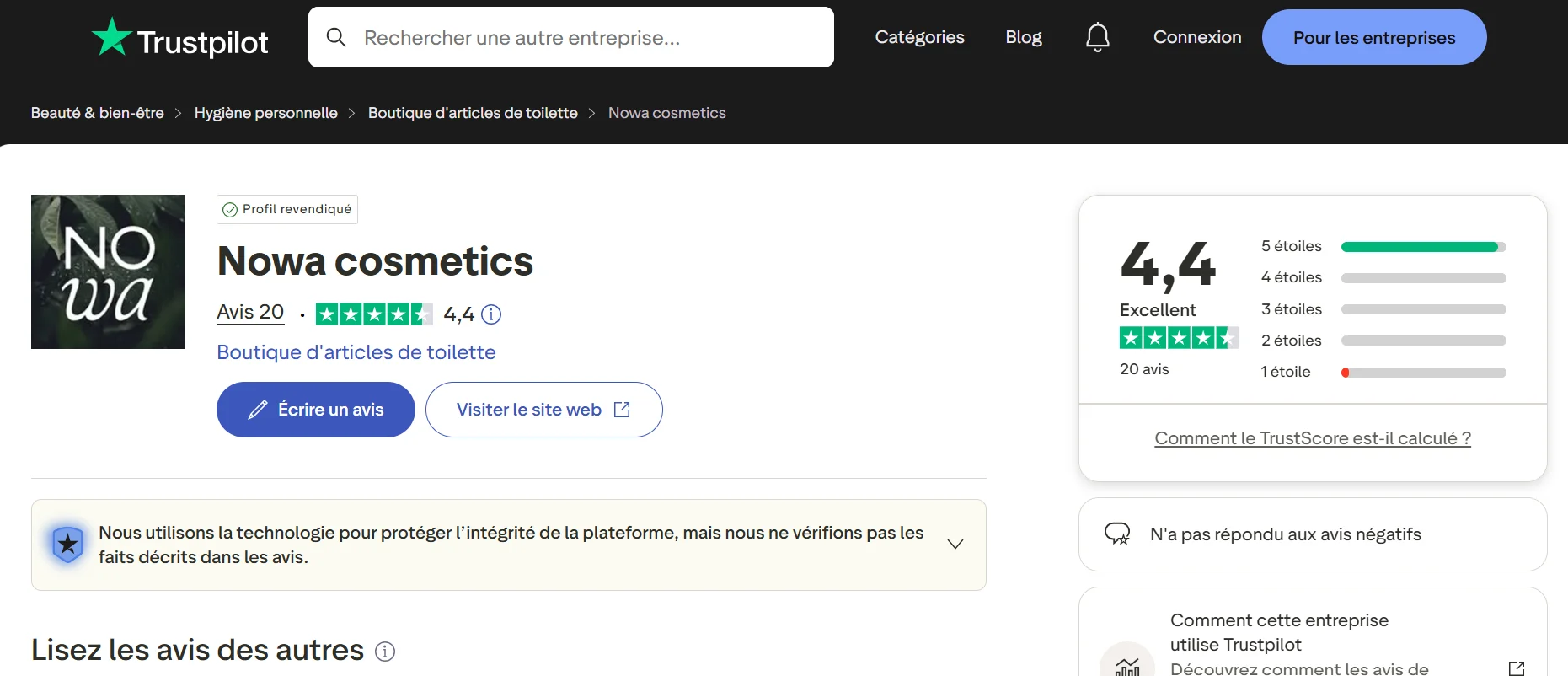Click the 'Avis 20' link
1568x676 pixels.
point(250,313)
